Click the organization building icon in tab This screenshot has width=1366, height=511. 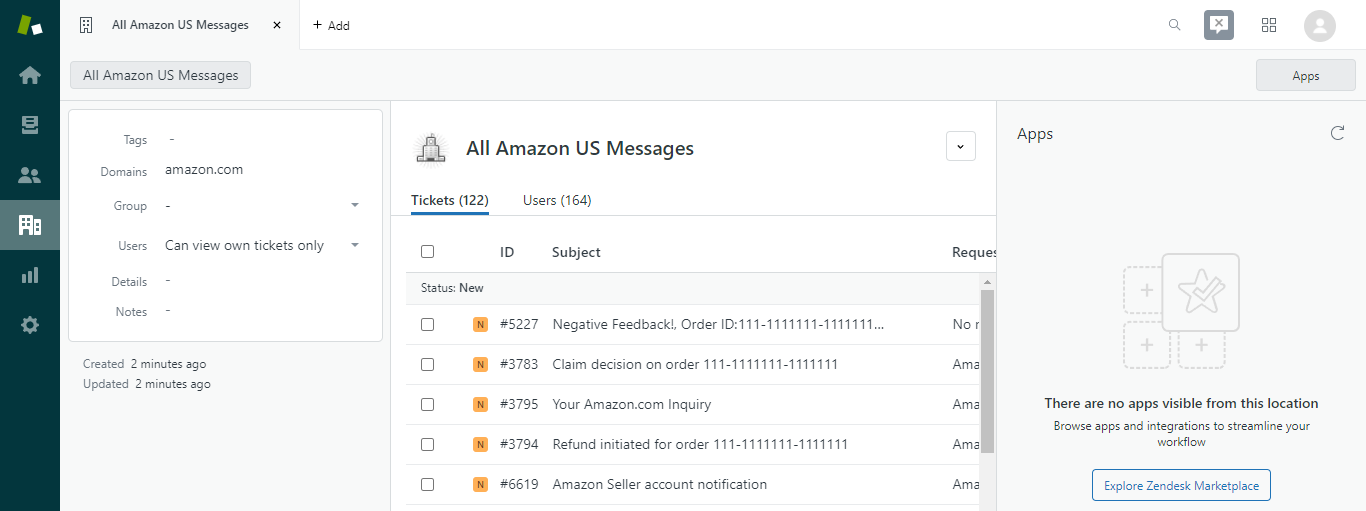pyautogui.click(x=86, y=25)
